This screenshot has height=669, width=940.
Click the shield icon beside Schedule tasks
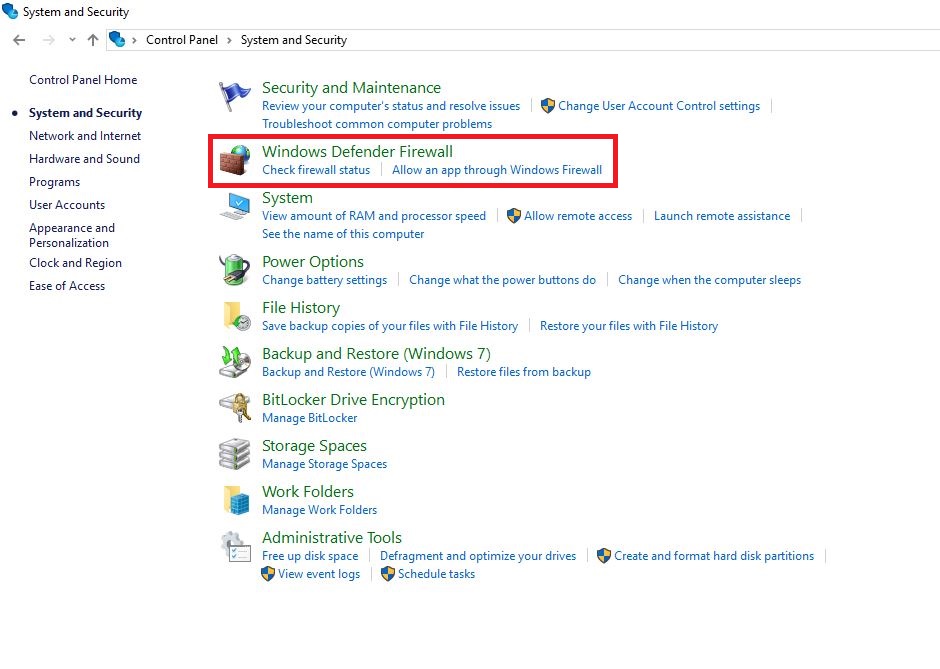click(x=388, y=574)
